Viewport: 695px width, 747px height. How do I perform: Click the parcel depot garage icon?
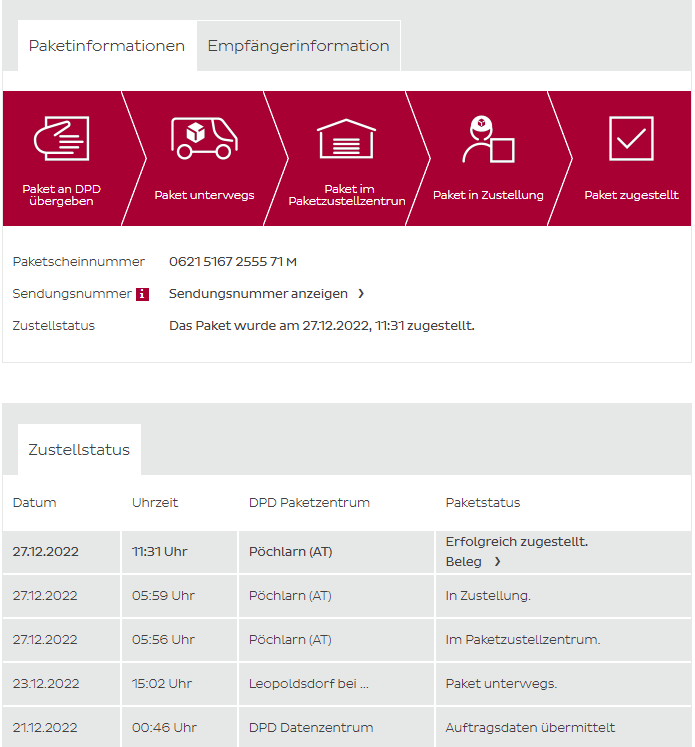[x=346, y=139]
